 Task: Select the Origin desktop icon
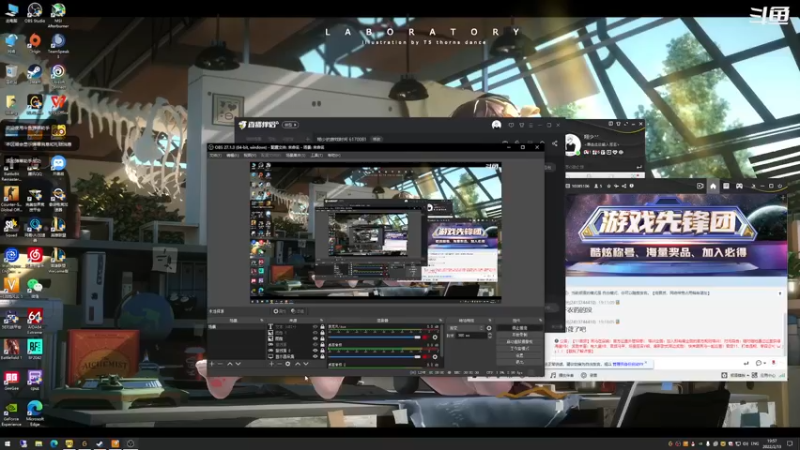click(35, 43)
